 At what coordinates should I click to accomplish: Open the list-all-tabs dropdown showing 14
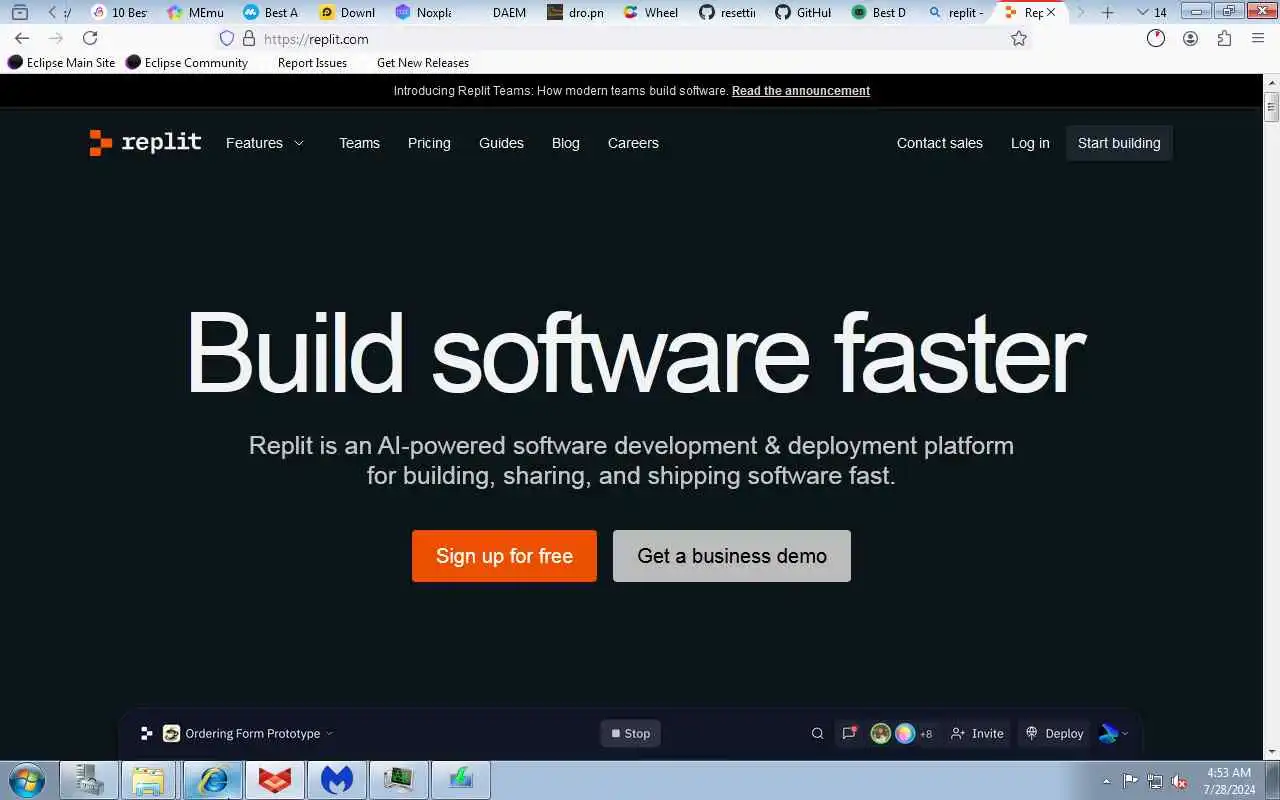(x=1152, y=12)
